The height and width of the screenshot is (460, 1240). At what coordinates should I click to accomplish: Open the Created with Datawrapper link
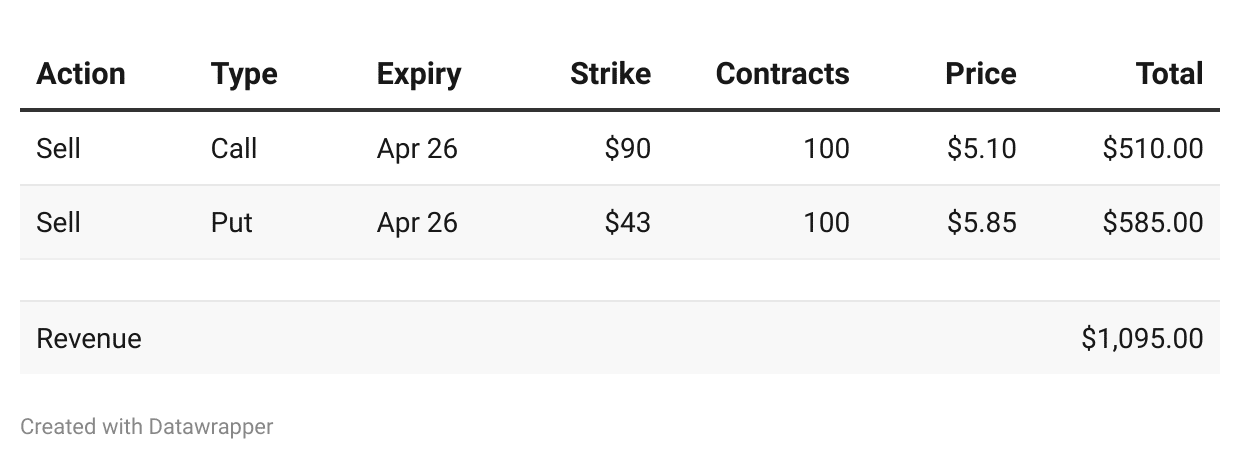pyautogui.click(x=147, y=427)
